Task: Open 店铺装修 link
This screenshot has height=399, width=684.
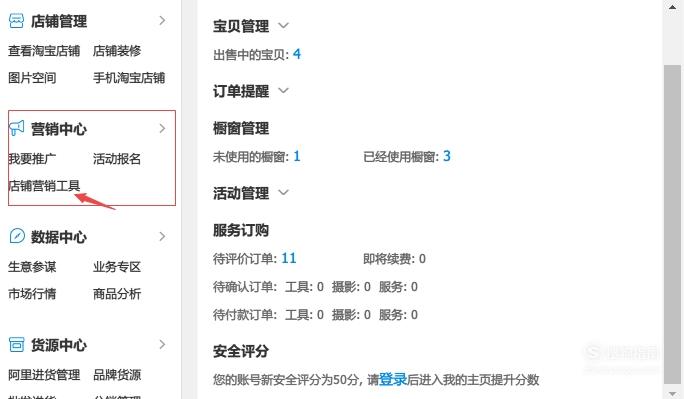Action: point(117,51)
